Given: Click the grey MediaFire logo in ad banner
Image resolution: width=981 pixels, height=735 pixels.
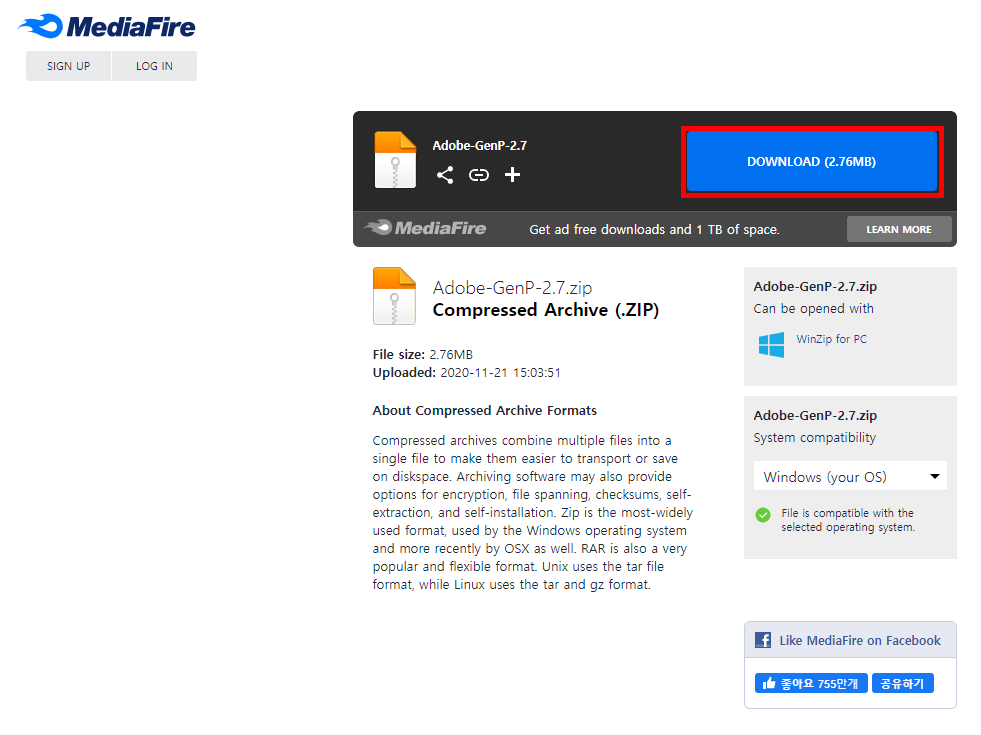Looking at the screenshot, I should pyautogui.click(x=425, y=228).
